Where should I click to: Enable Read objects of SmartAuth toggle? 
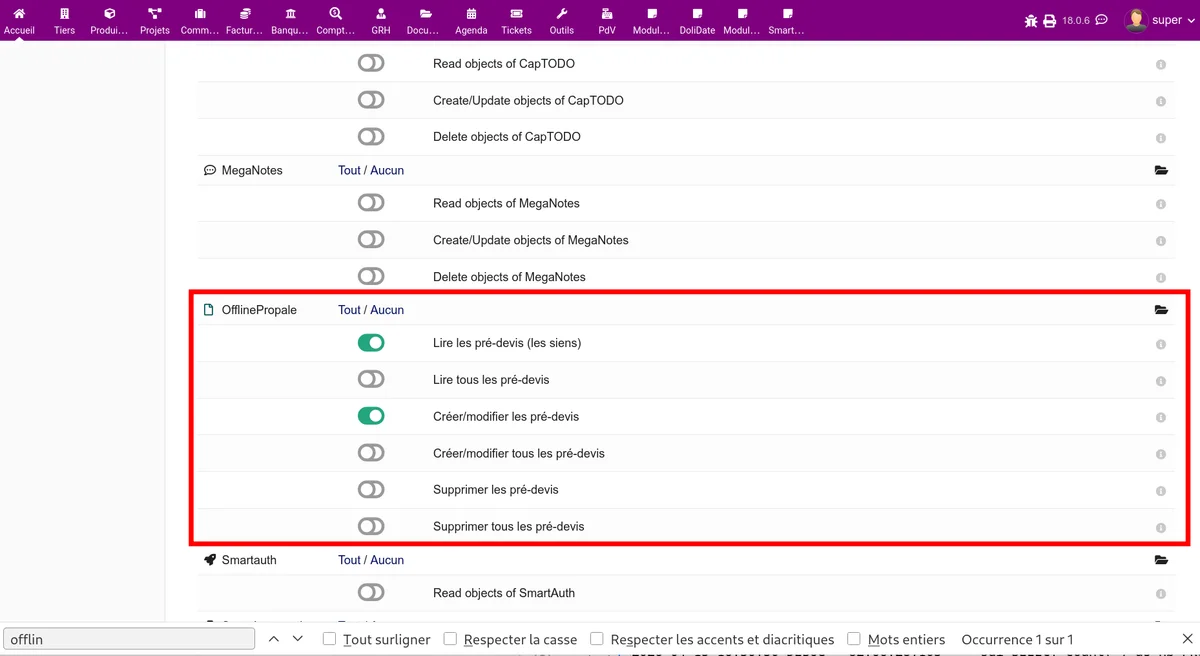(x=371, y=593)
